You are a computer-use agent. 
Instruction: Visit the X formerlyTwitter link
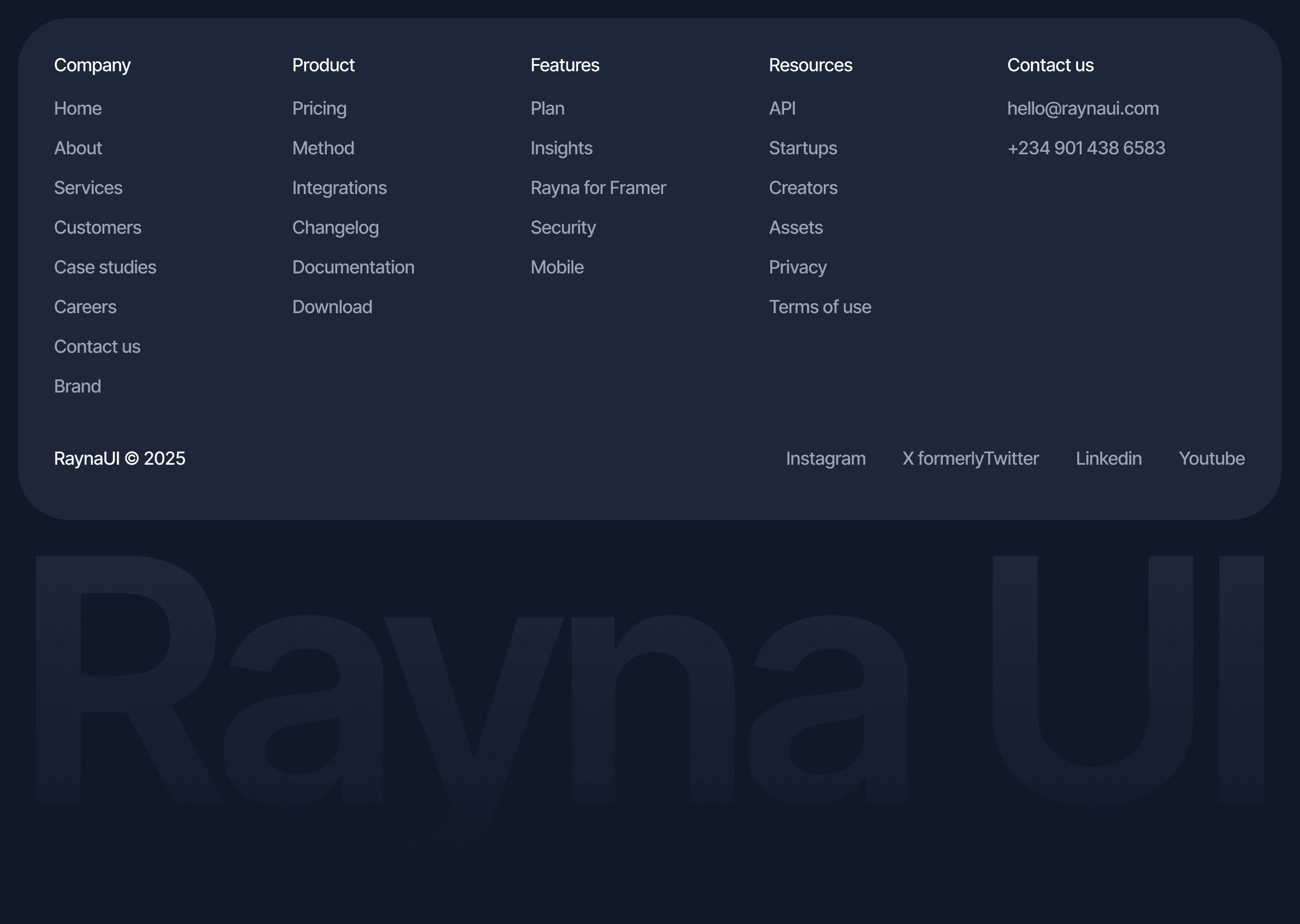click(970, 458)
